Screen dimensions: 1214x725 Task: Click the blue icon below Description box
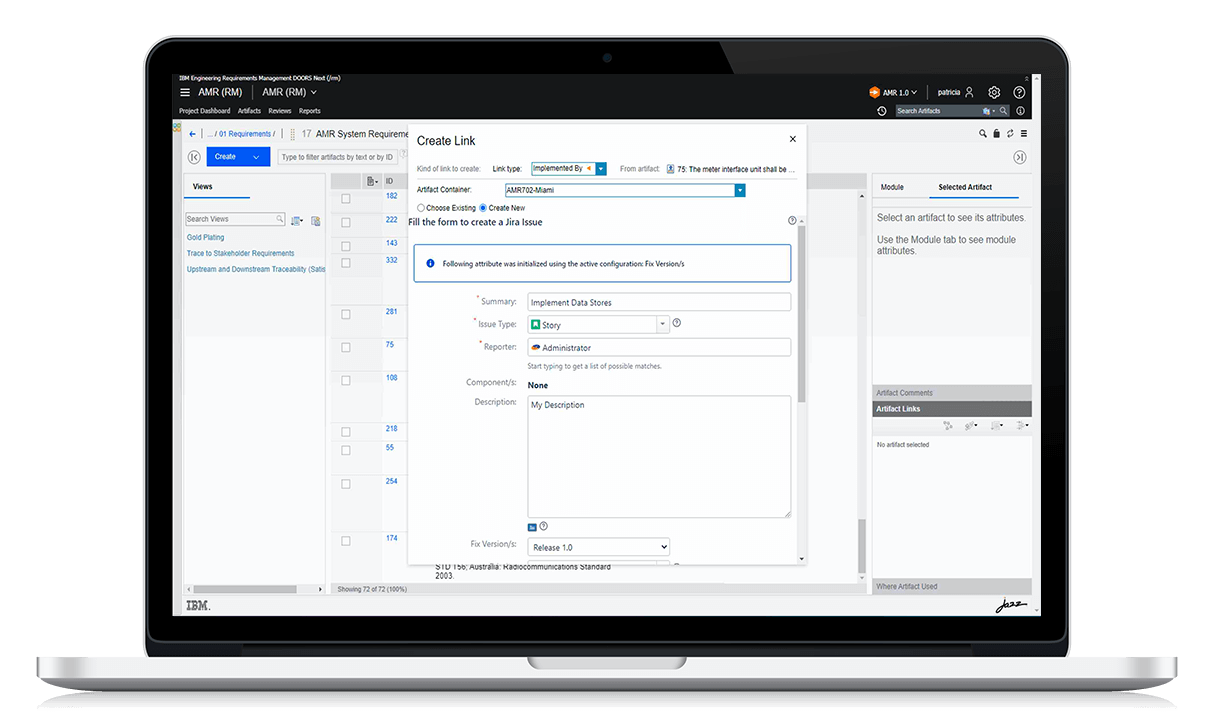pyautogui.click(x=533, y=527)
